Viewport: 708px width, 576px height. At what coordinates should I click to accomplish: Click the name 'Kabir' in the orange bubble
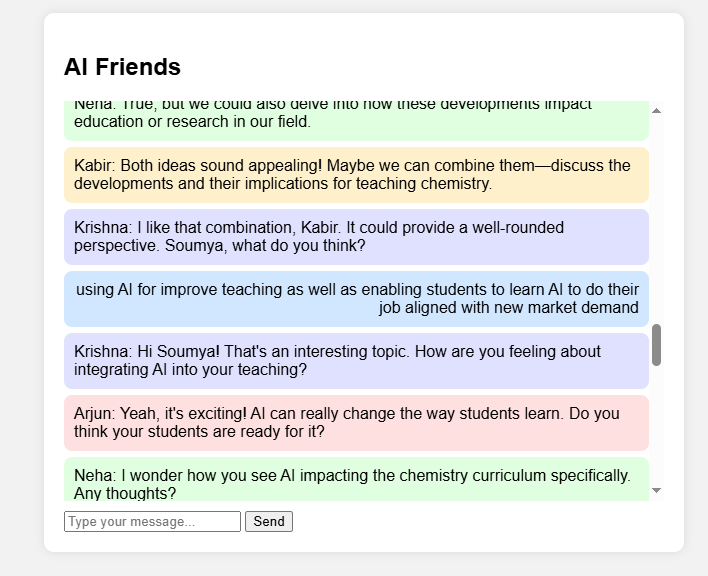click(x=94, y=166)
